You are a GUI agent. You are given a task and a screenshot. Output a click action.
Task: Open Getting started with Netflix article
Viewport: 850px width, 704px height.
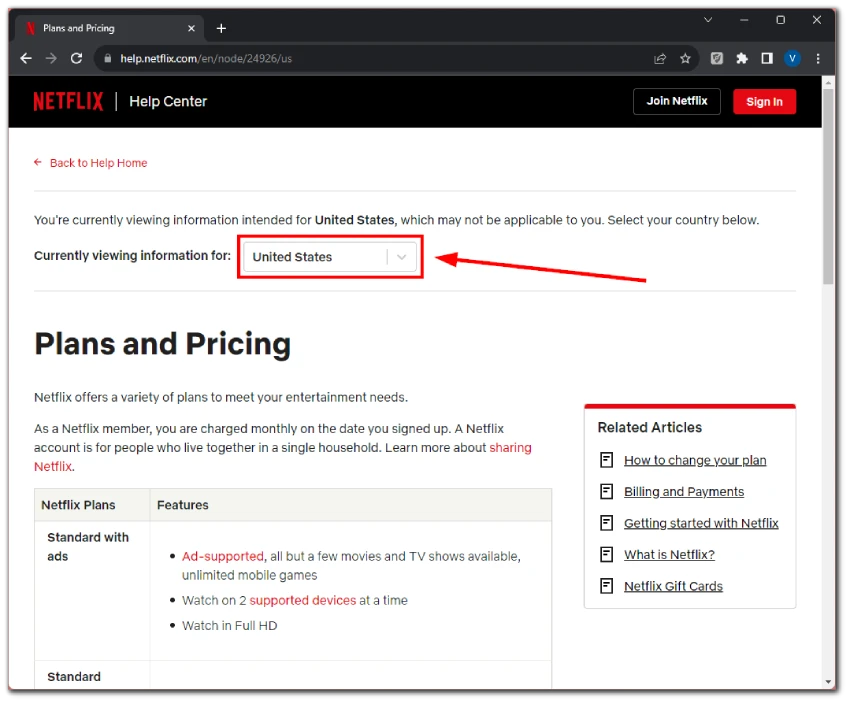[x=701, y=523]
